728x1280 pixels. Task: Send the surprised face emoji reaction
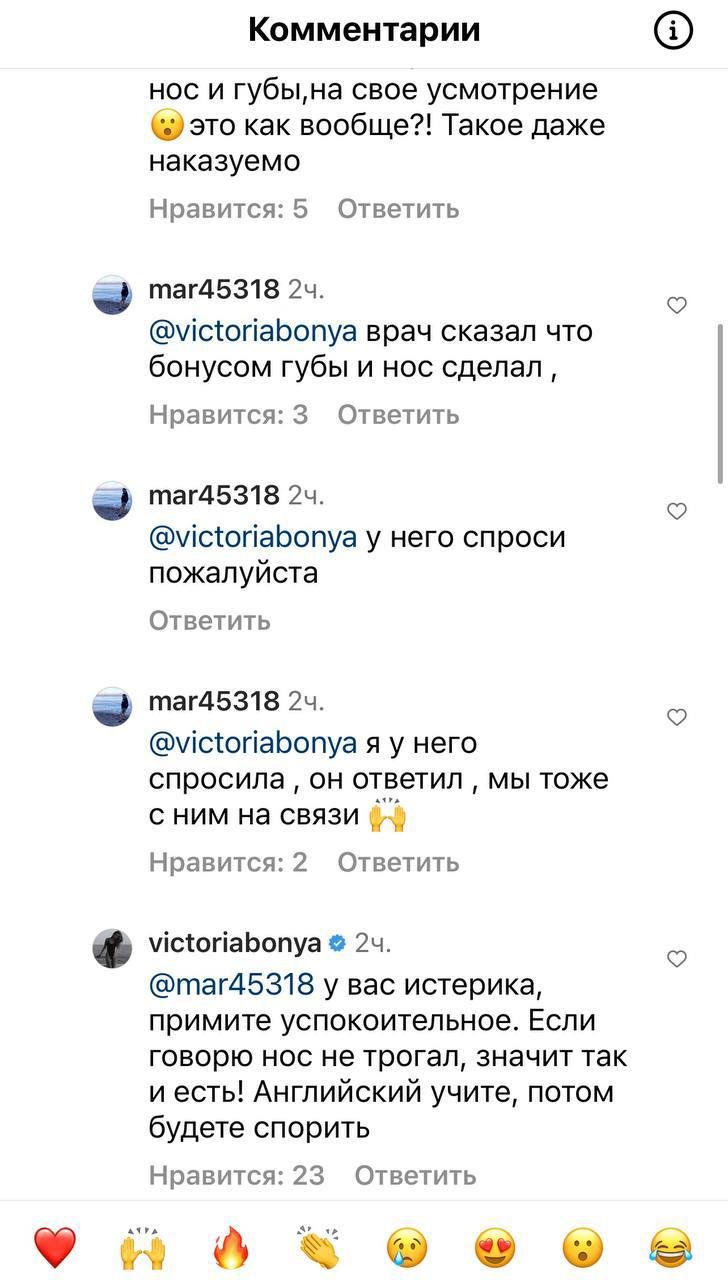coord(583,1246)
